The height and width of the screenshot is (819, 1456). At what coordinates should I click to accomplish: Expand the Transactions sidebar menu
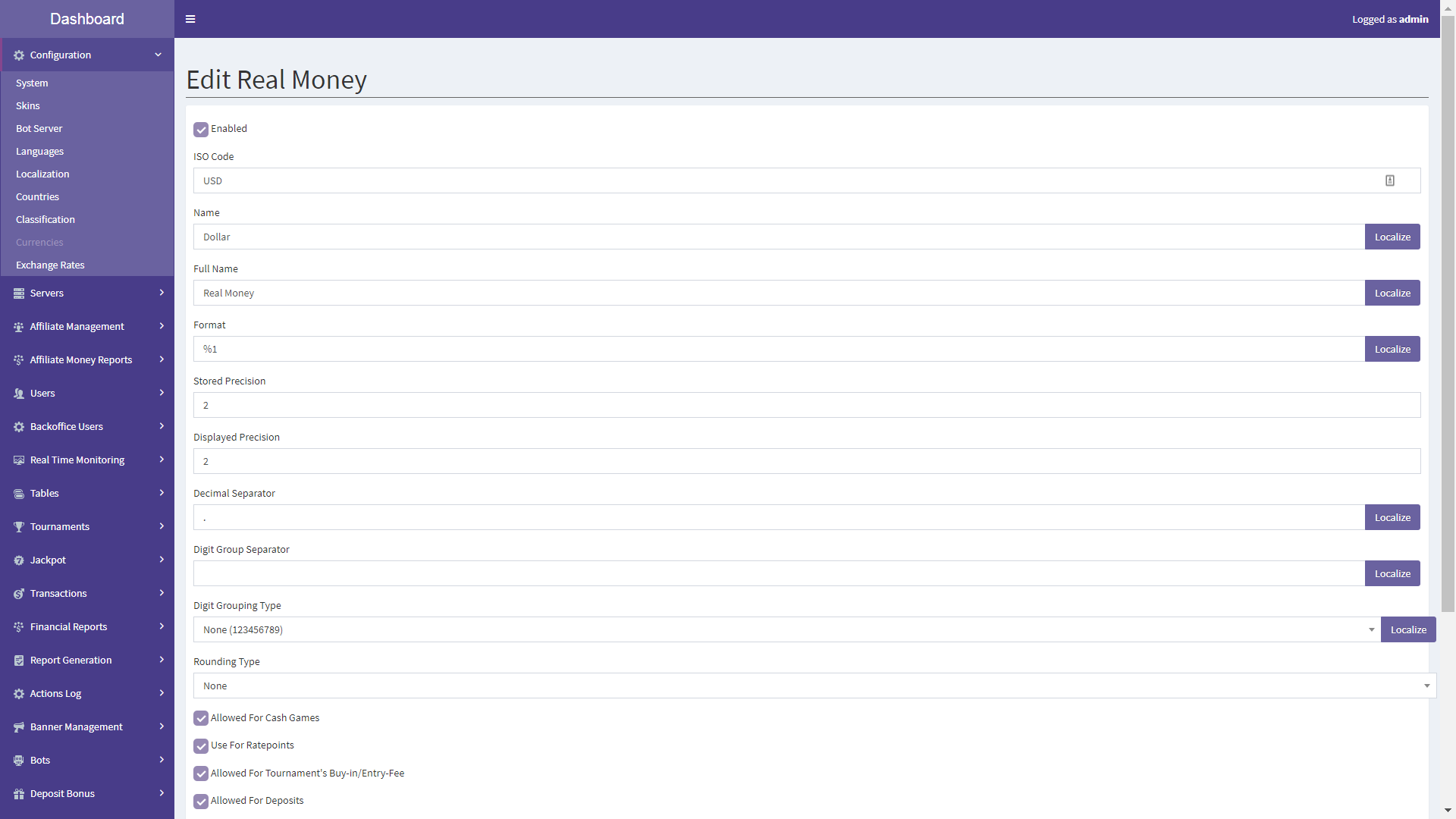87,593
